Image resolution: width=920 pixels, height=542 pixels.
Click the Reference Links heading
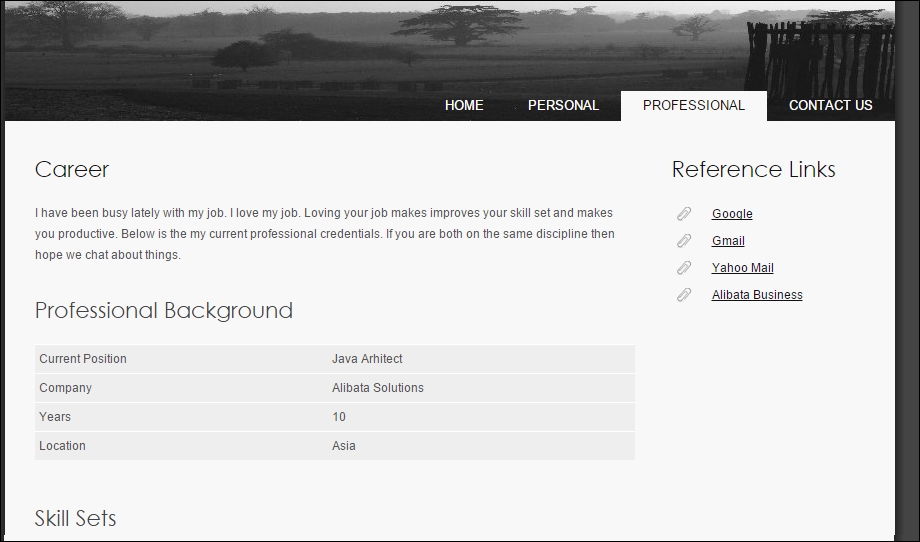[753, 170]
